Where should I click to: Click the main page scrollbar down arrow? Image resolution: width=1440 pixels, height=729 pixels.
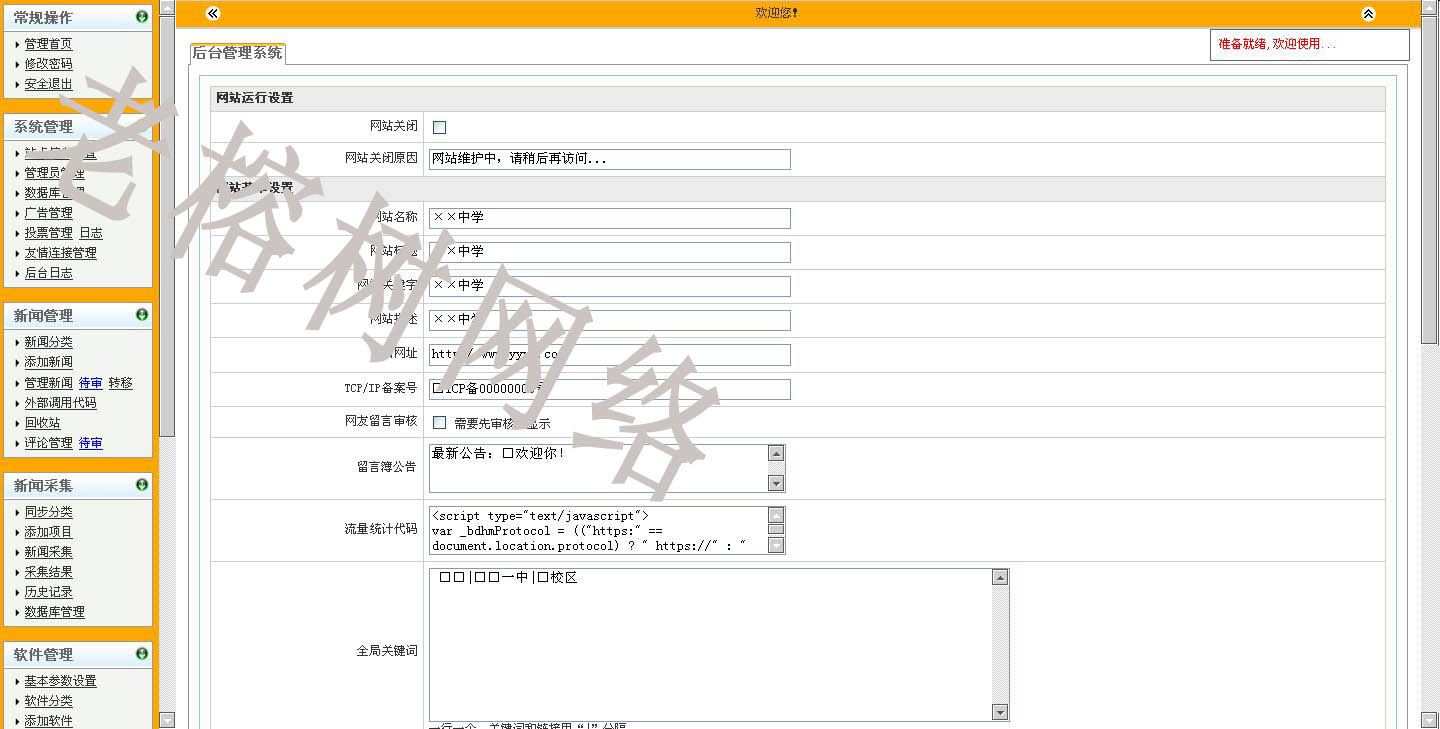coord(1429,720)
